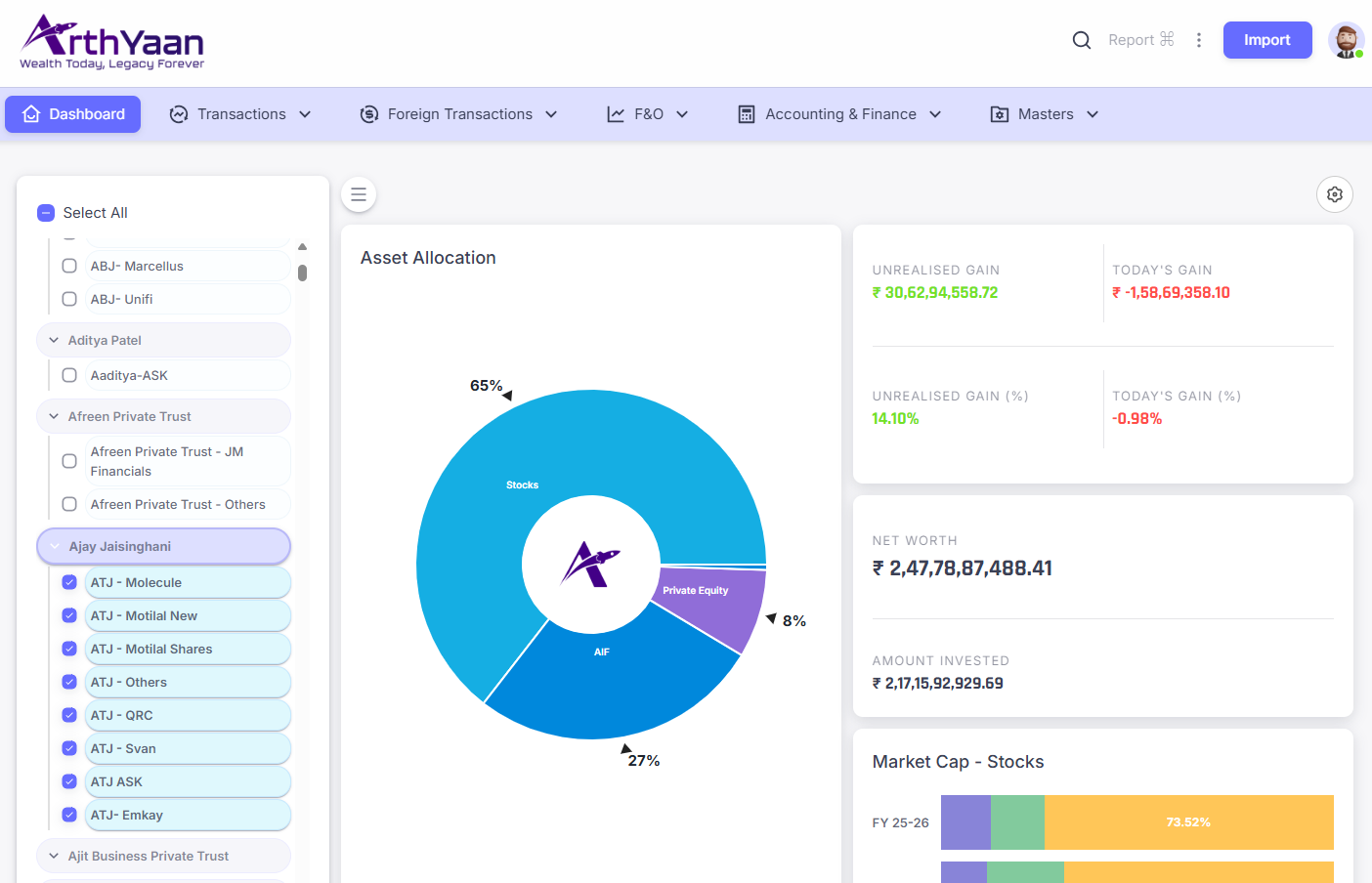Check the ABJ- Marcellus checkbox
The width and height of the screenshot is (1372, 883).
coord(69,266)
